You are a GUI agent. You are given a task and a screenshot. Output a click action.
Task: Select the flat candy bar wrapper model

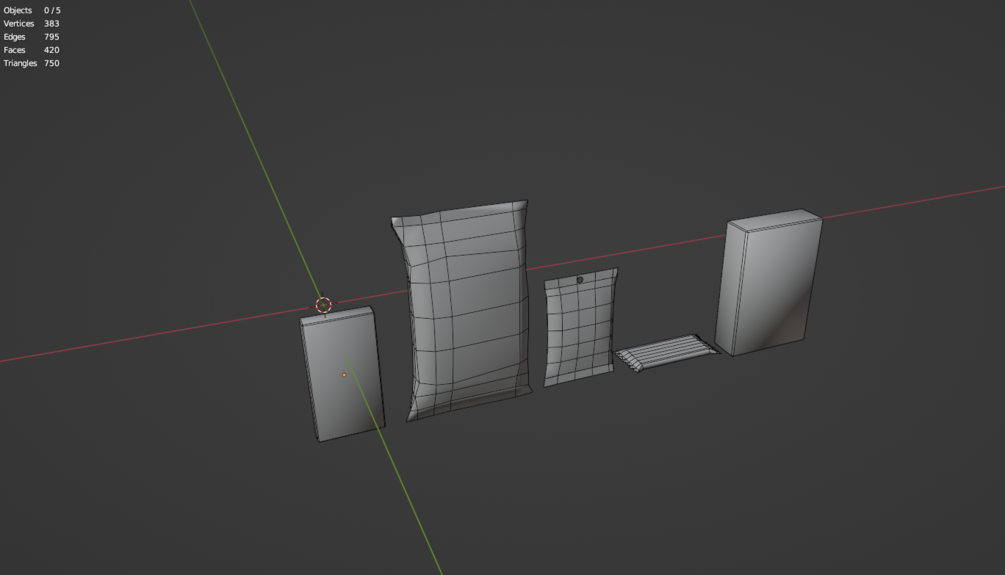coord(667,352)
